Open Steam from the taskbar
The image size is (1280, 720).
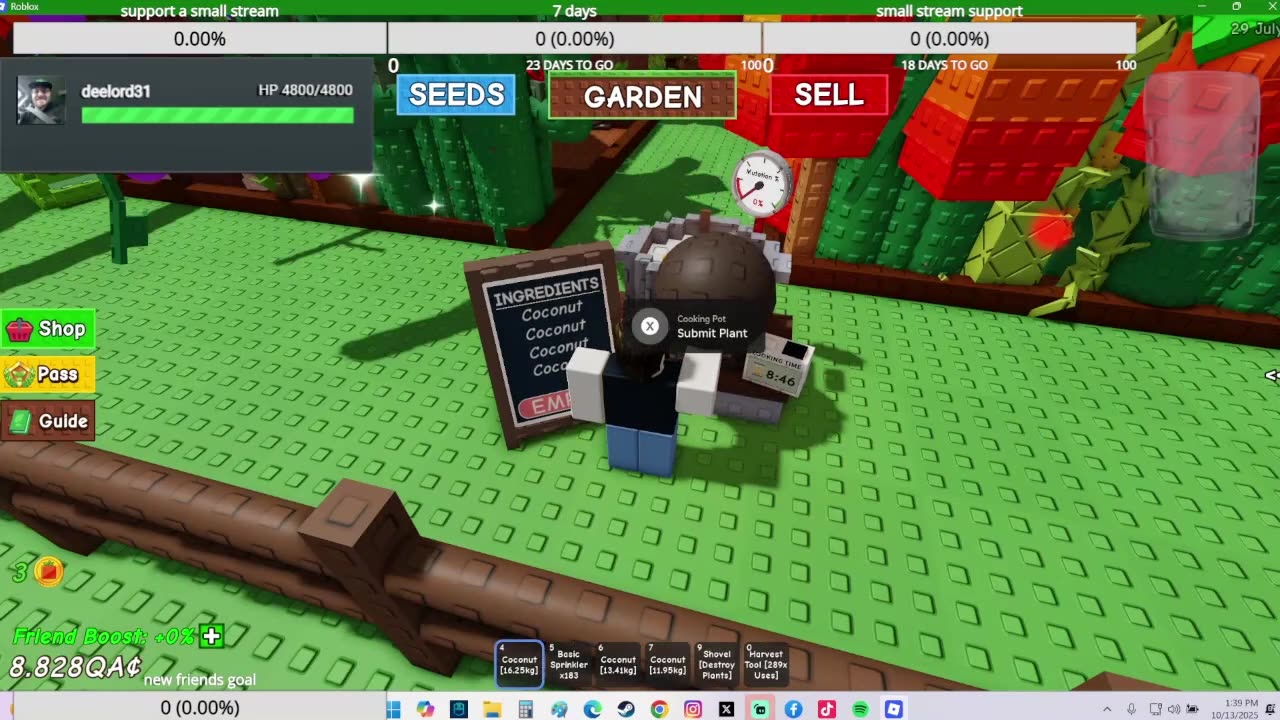(x=626, y=709)
